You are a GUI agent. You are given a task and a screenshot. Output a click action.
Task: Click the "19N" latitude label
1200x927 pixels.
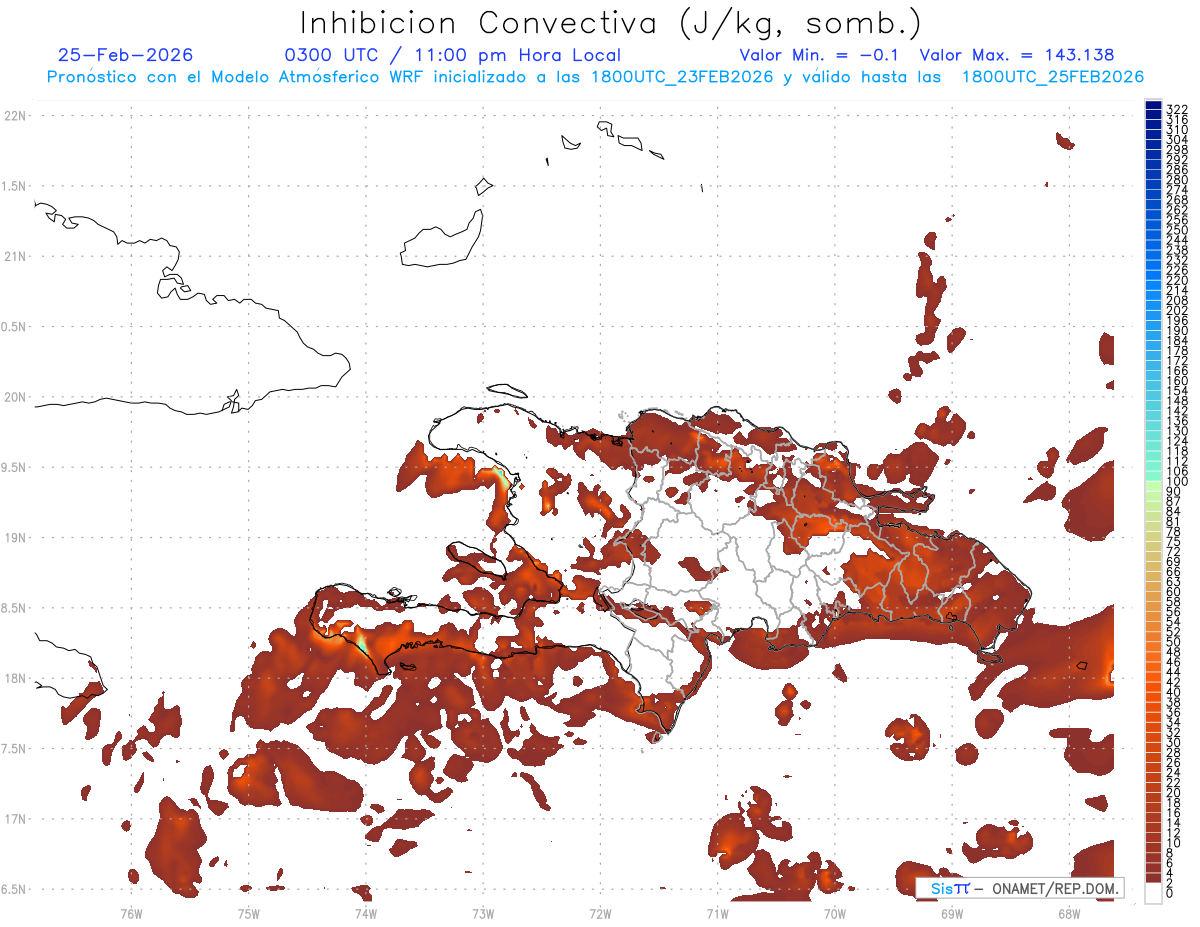14,537
